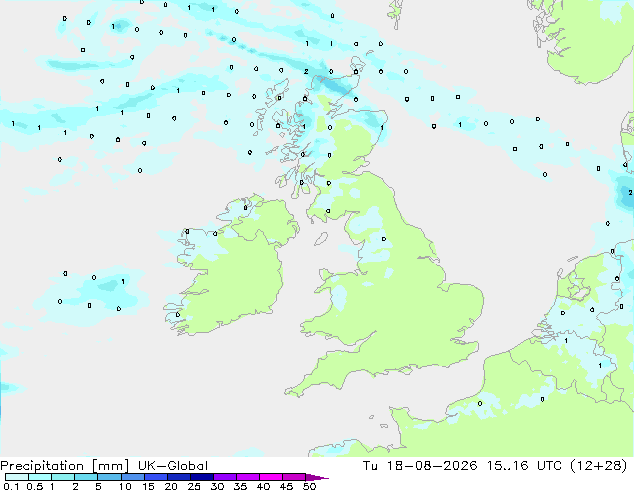Viewport: 634px width, 490px height.
Task: Click the 30–35 mm purple legend swatch
Action: 224,477
